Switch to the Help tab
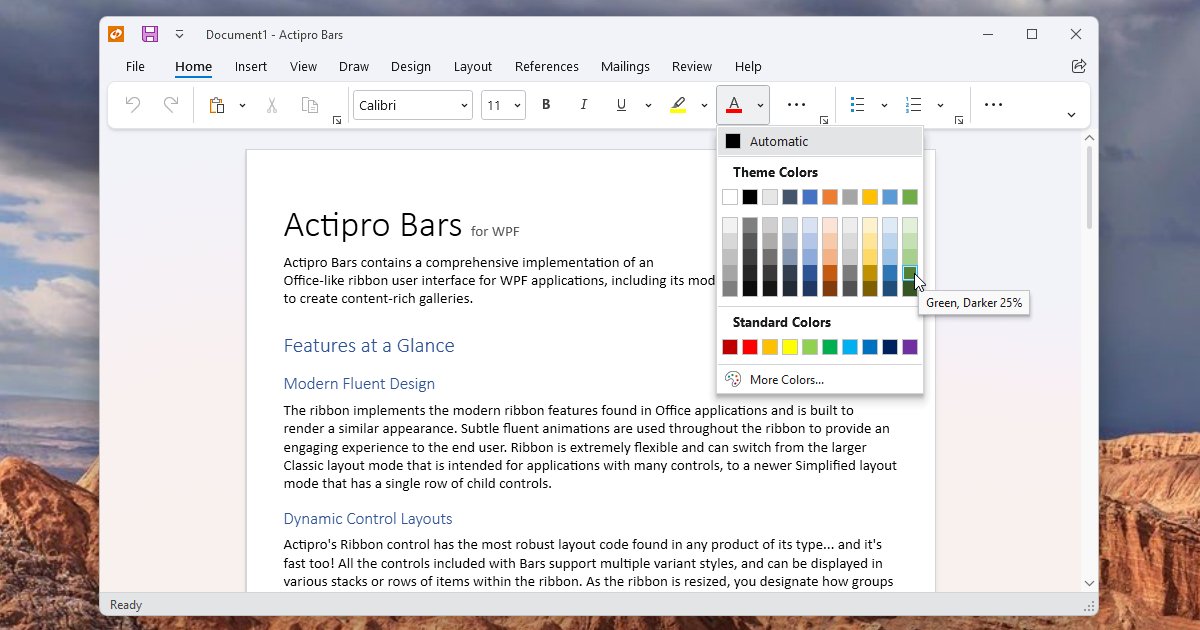This screenshot has height=630, width=1200. (x=748, y=67)
